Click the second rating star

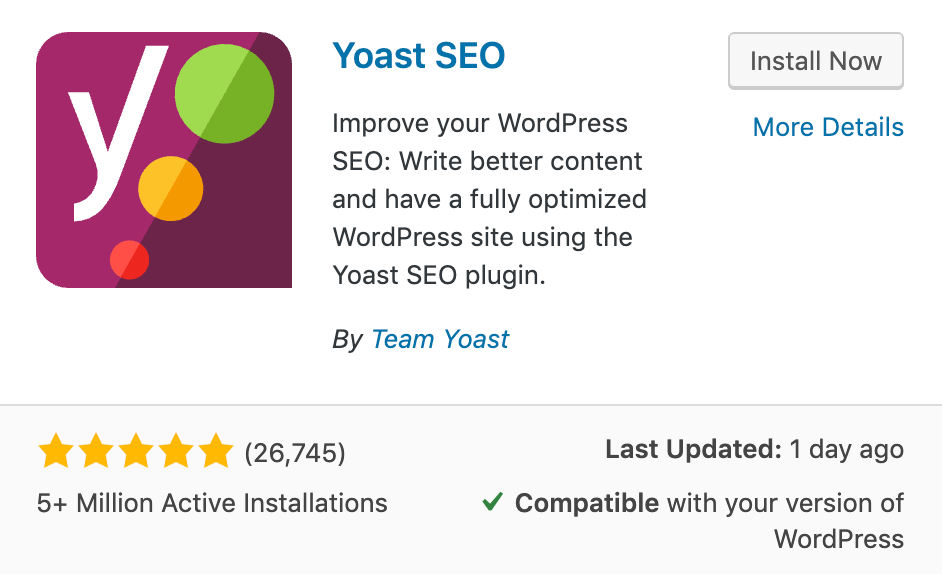(96, 451)
